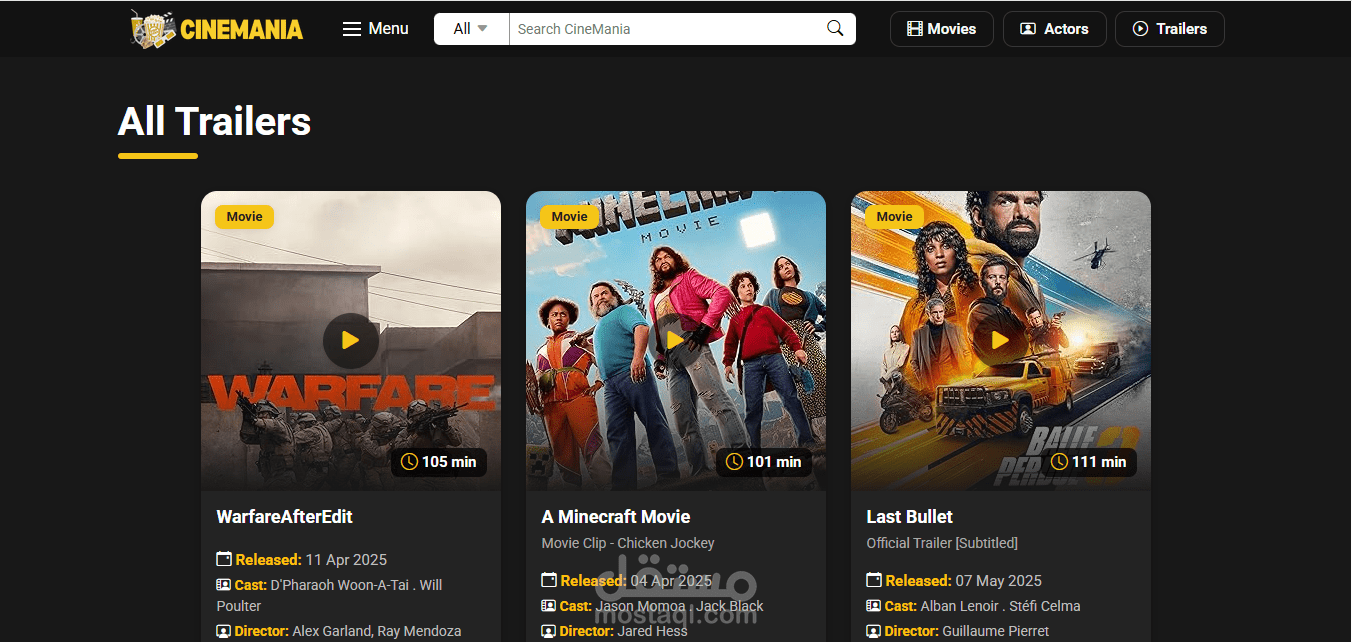Click the cast icon on WarfareAfterEdit card
Image resolution: width=1352 pixels, height=642 pixels.
point(224,585)
